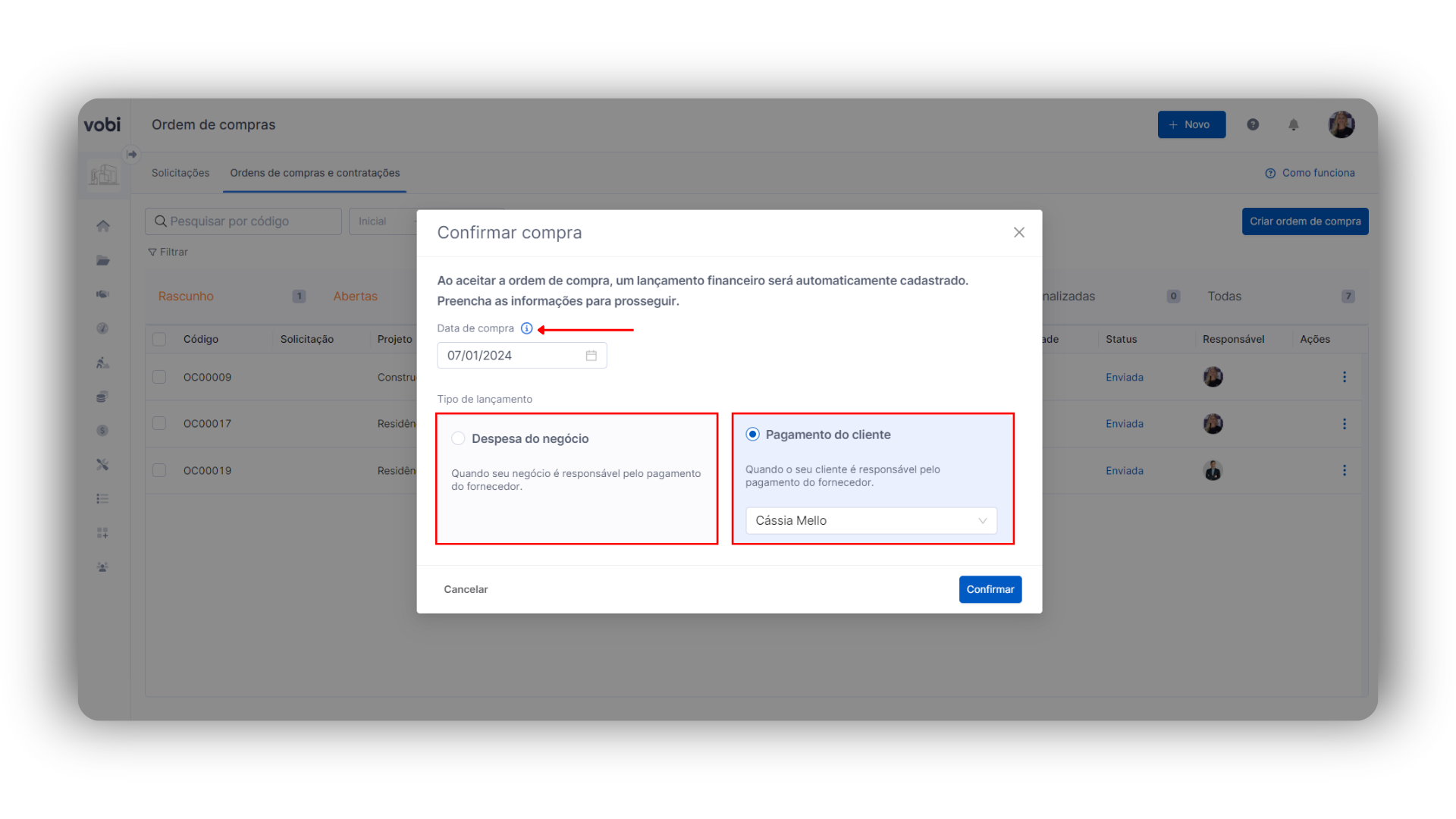The height and width of the screenshot is (819, 1456).
Task: Open the help question mark icon
Action: [1253, 124]
